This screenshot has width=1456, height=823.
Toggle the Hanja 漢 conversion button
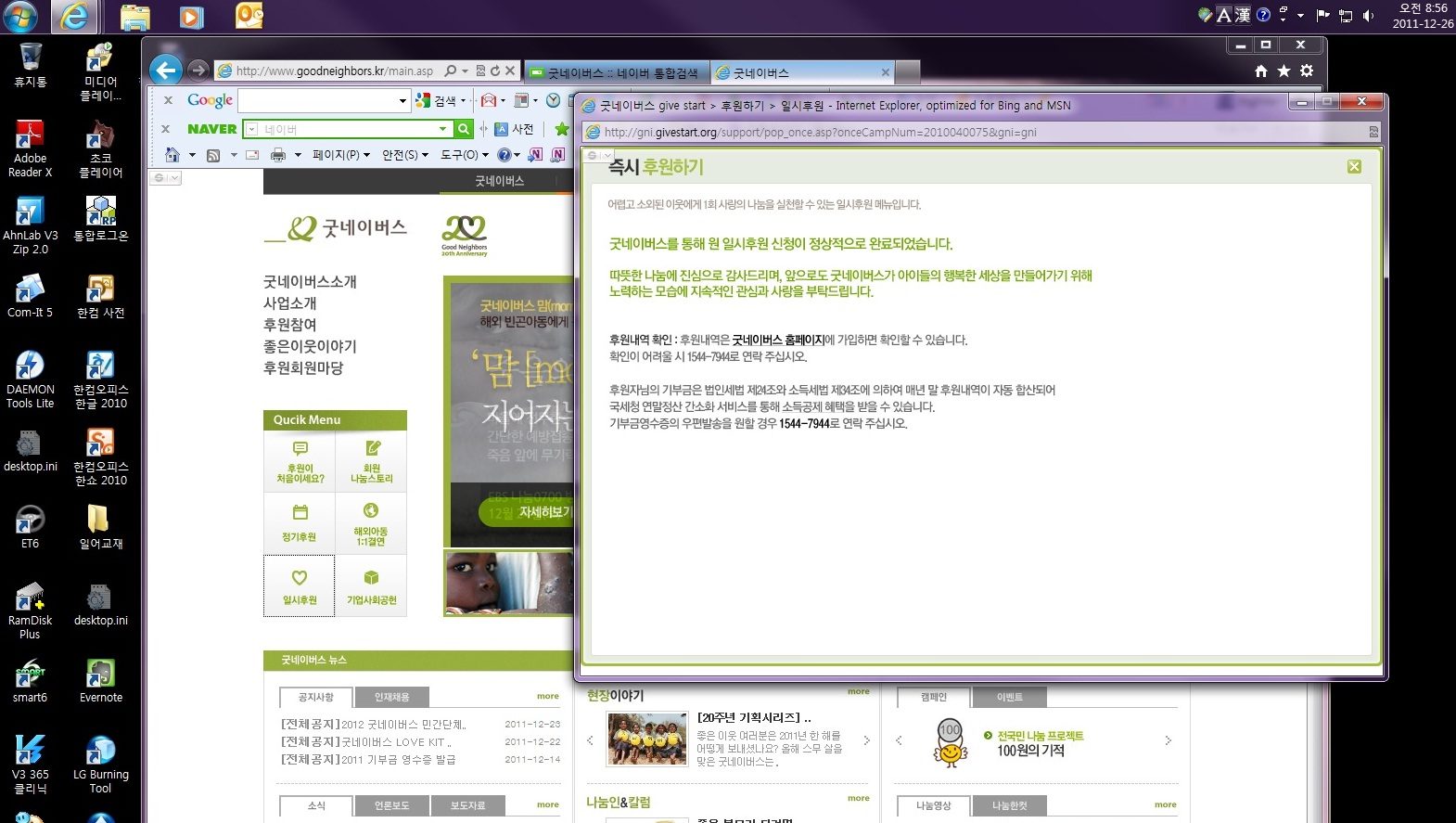1243,15
